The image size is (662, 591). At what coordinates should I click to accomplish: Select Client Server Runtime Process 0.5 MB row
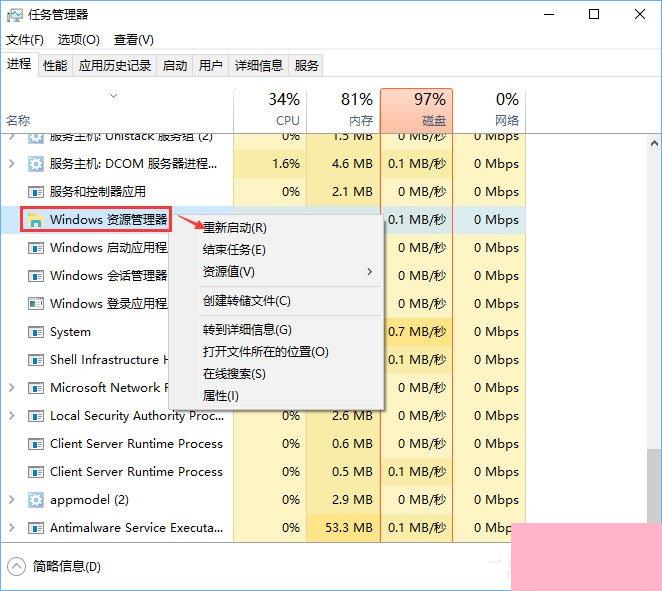[263, 472]
